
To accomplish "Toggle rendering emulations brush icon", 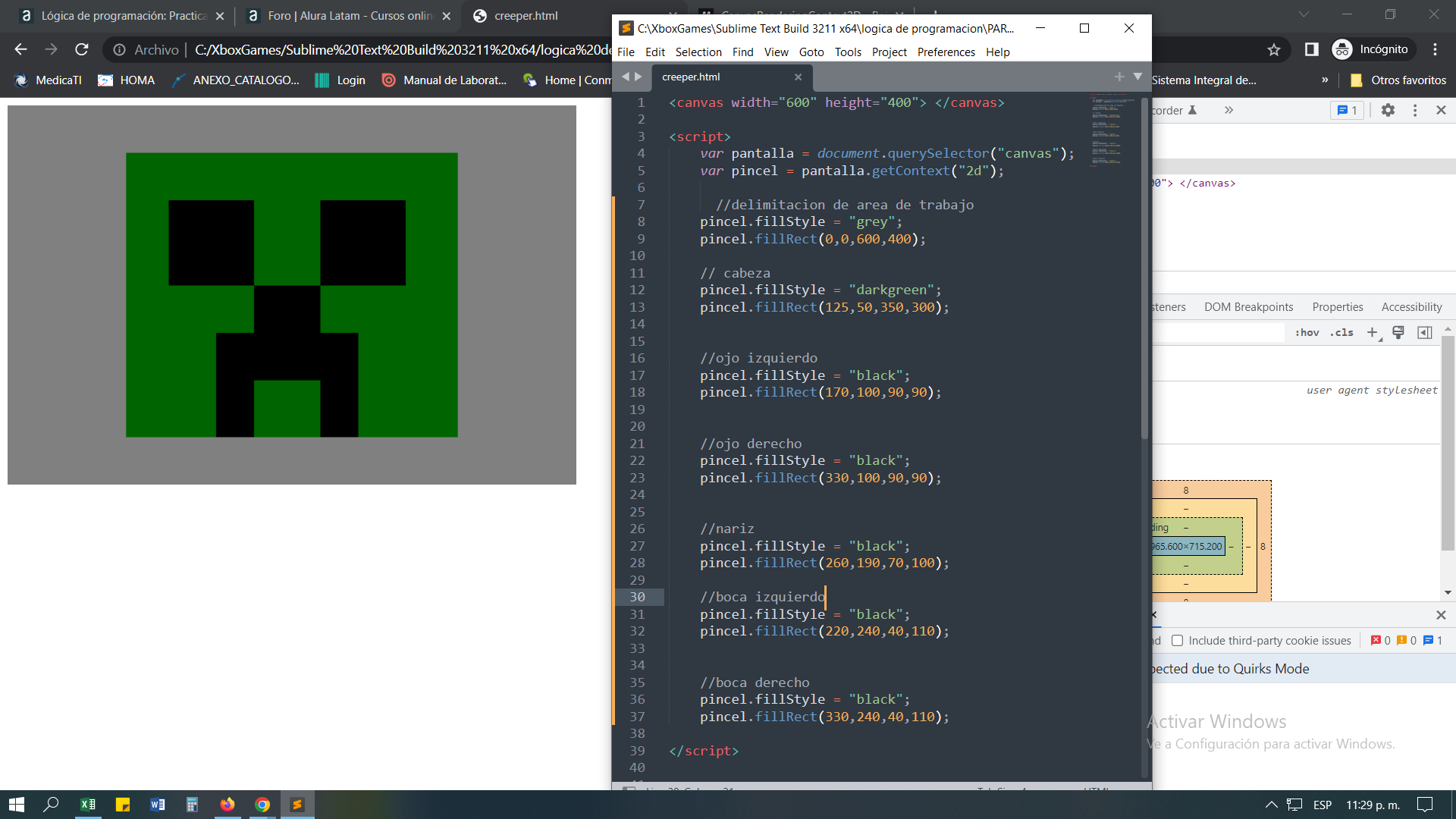I will [1398, 333].
